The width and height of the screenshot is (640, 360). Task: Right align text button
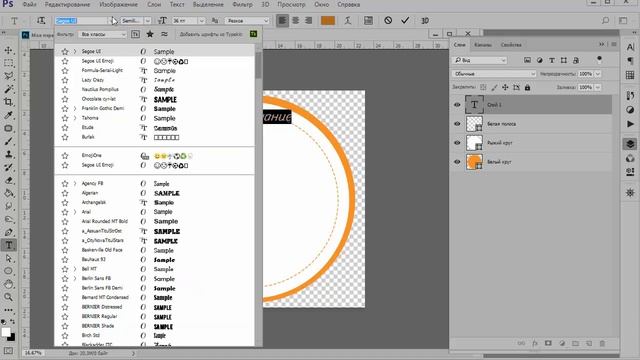pyautogui.click(x=309, y=20)
